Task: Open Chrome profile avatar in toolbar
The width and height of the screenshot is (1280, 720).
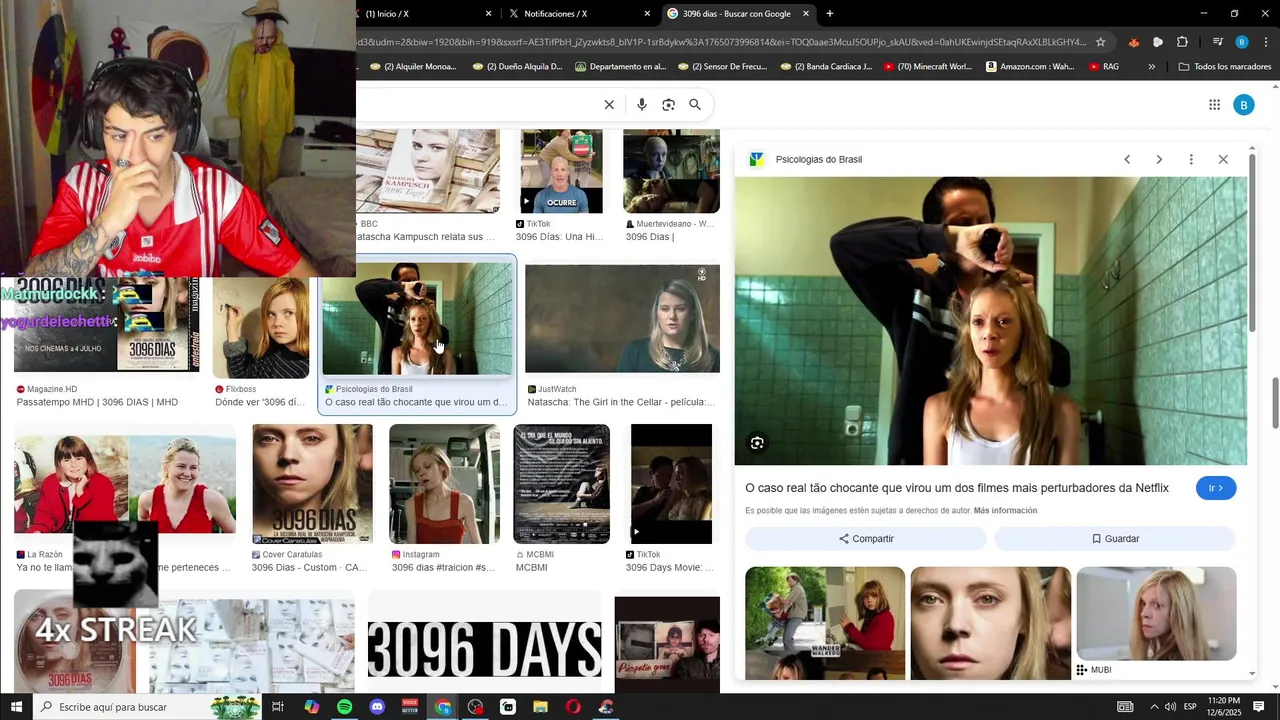Action: [1242, 42]
